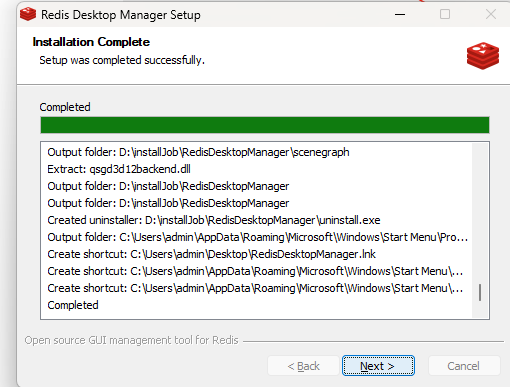Click 'Setup was completed successfully.' text
The height and width of the screenshot is (387, 510).
(x=122, y=60)
